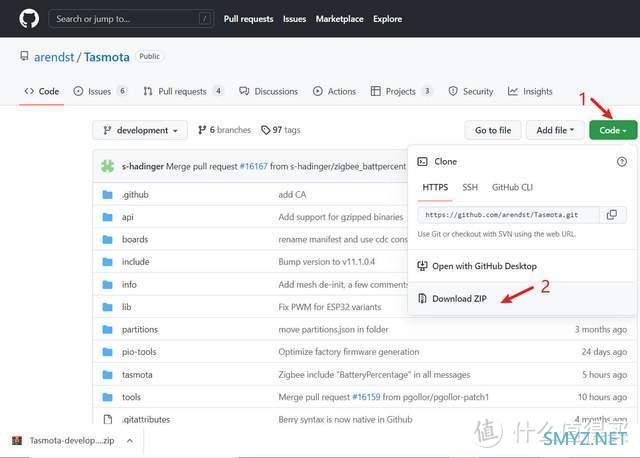Switch to the Discussions tab
Viewport: 640px width, 458px height.
(269, 91)
